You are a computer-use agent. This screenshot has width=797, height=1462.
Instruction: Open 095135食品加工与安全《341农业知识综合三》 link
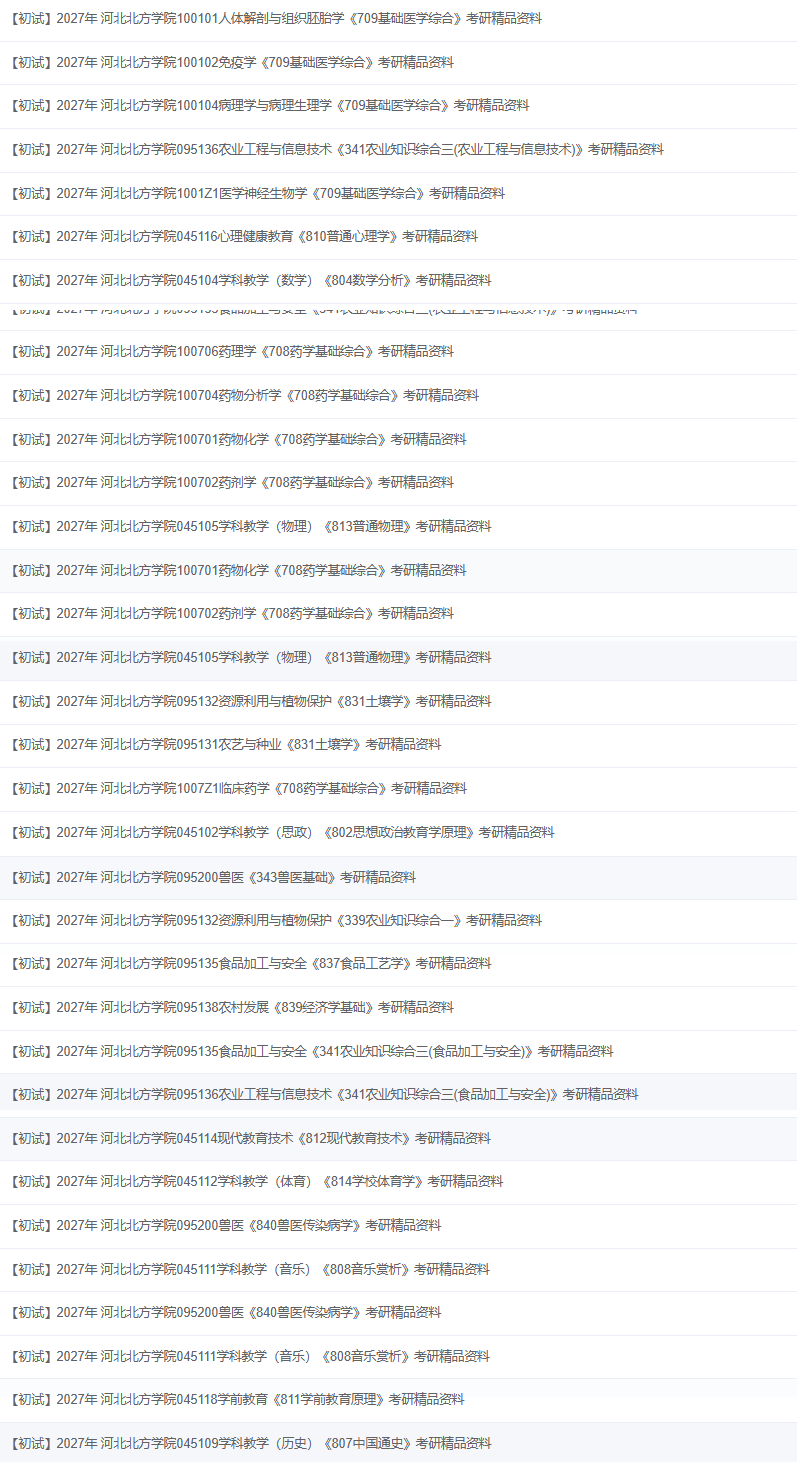coord(312,1051)
